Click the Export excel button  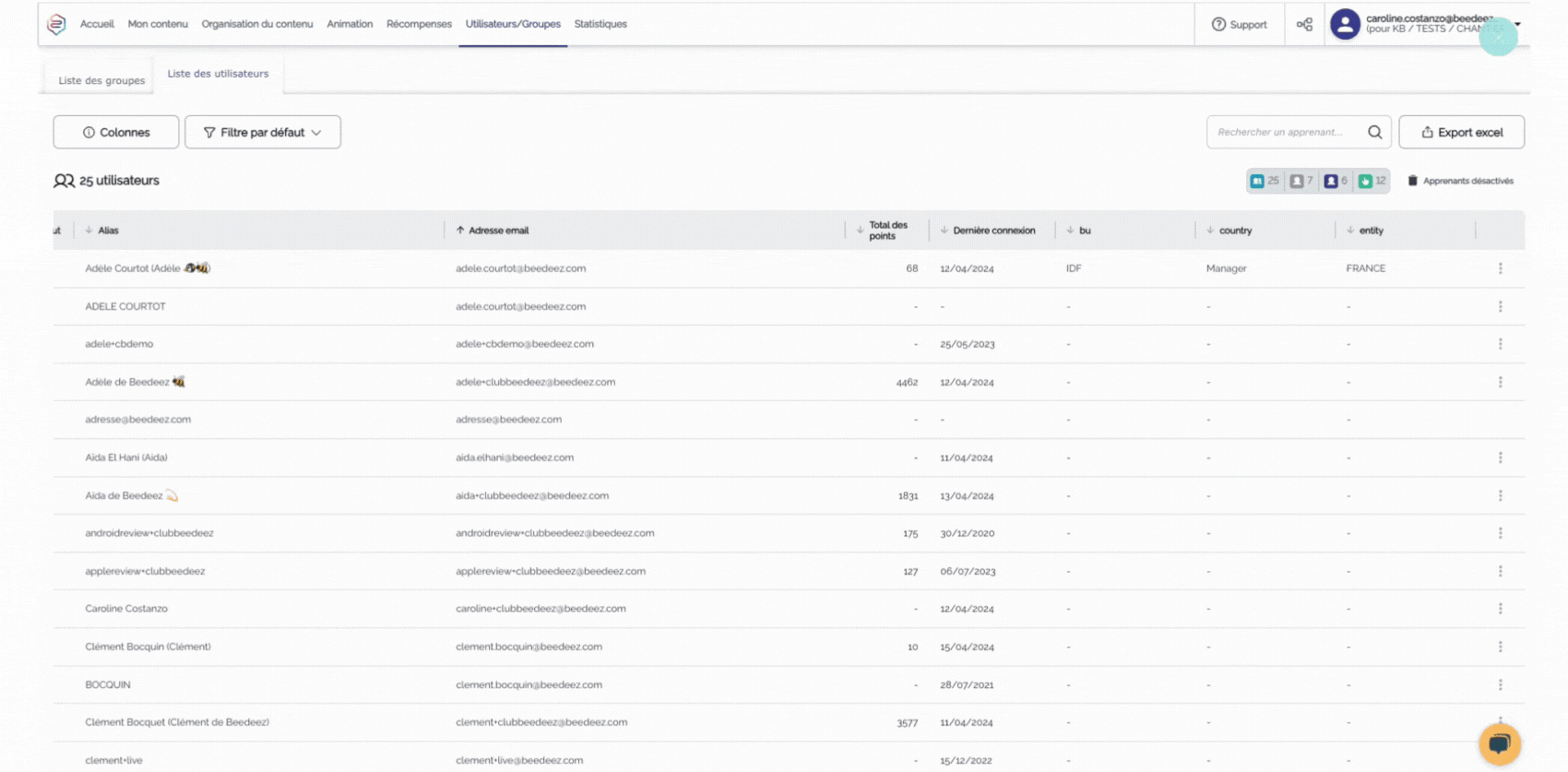[x=1461, y=132]
